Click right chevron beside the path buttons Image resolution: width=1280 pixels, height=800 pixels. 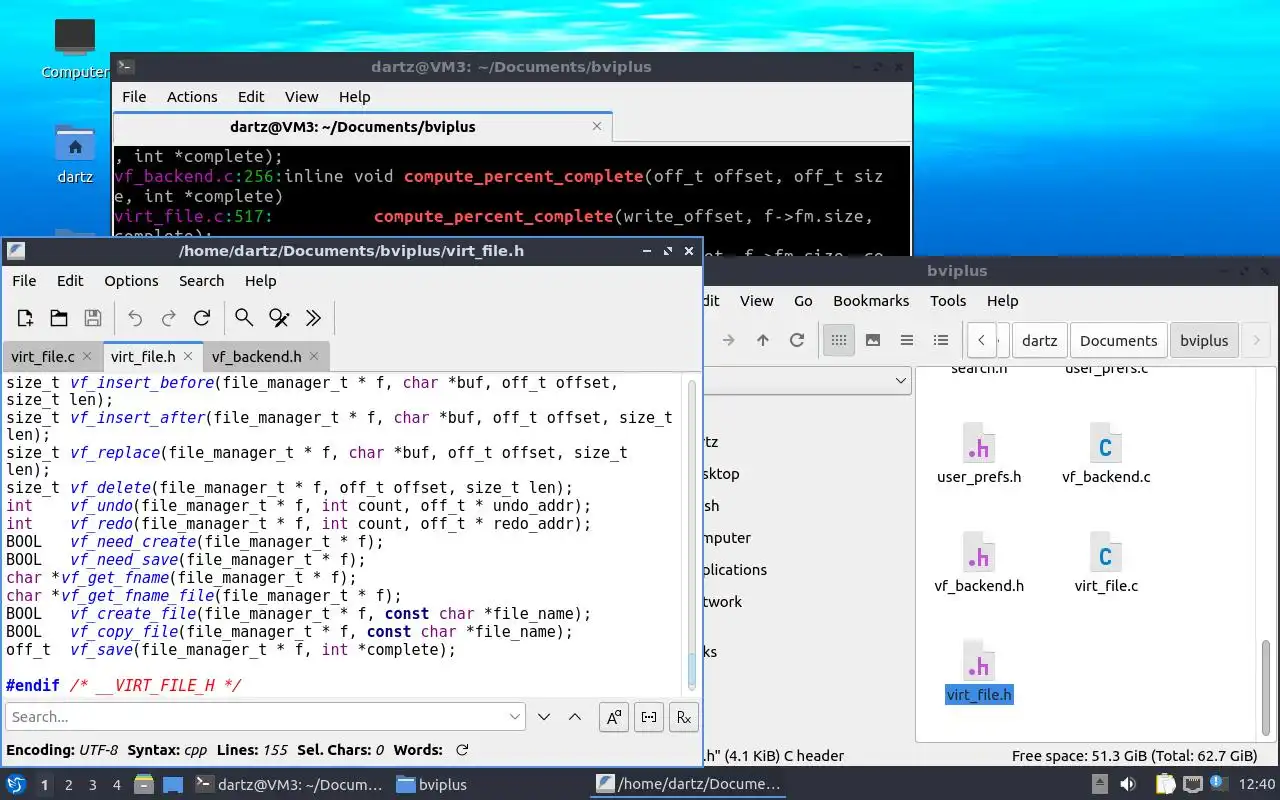[x=1257, y=340]
